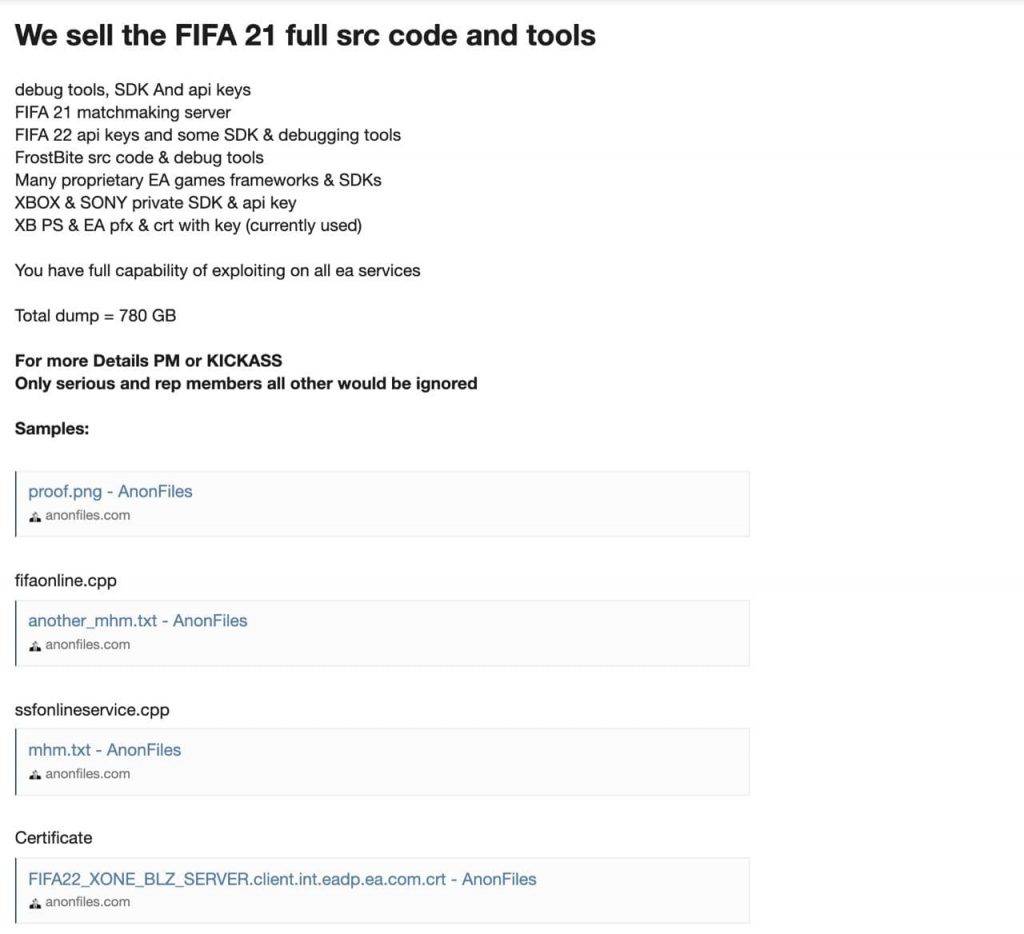This screenshot has height=934, width=1024.
Task: Open the proof.png AnonFiles link
Action: click(x=110, y=492)
